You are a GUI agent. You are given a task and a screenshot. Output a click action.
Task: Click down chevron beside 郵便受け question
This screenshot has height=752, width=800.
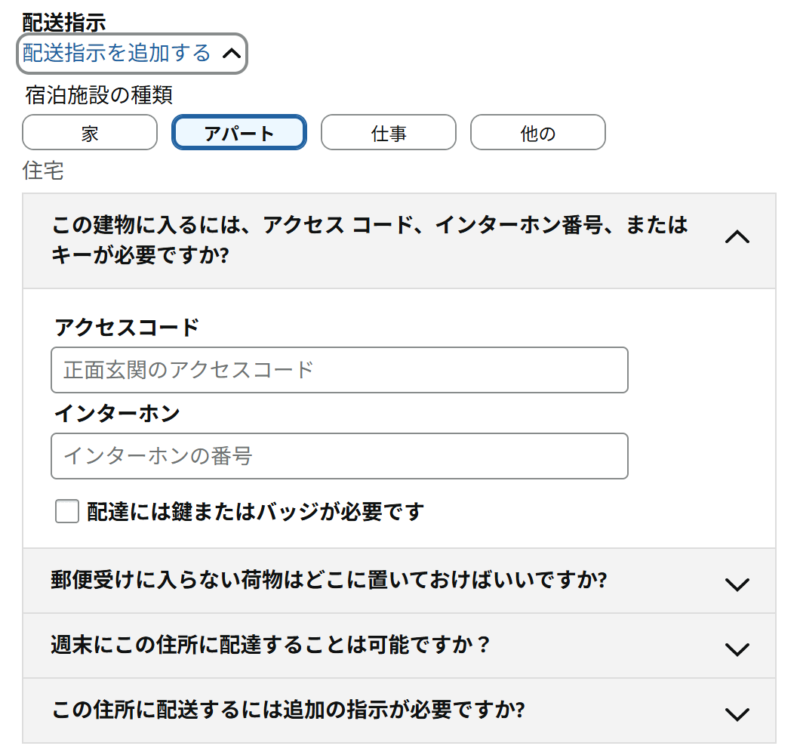click(x=737, y=584)
